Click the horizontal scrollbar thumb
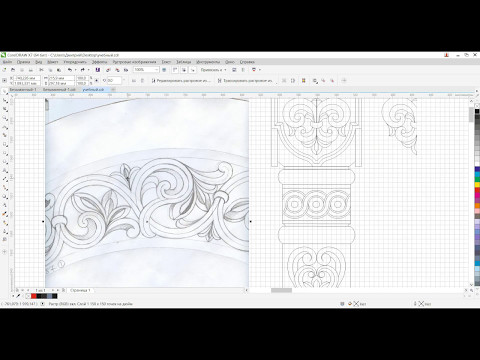 (281, 290)
